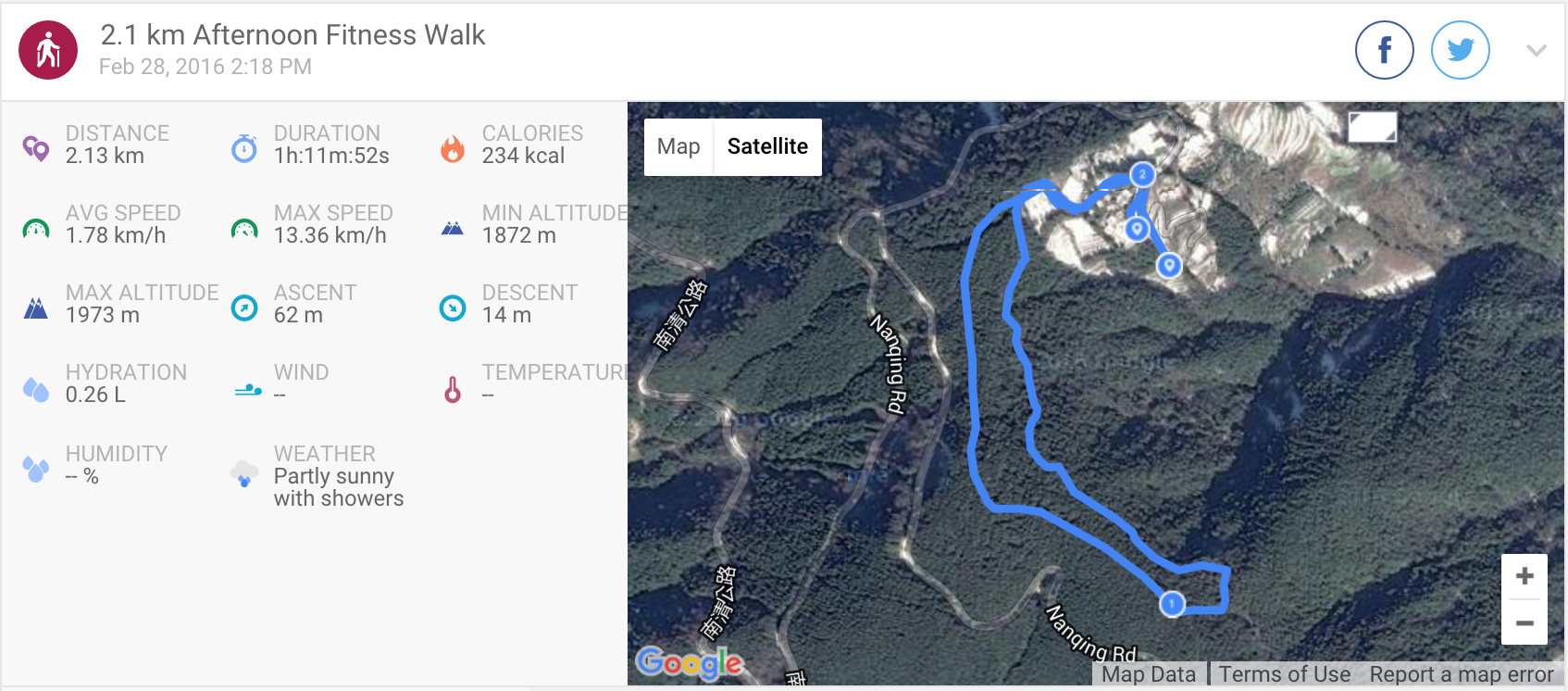Click route marker number 1
This screenshot has height=691, width=1568.
pyautogui.click(x=1172, y=604)
